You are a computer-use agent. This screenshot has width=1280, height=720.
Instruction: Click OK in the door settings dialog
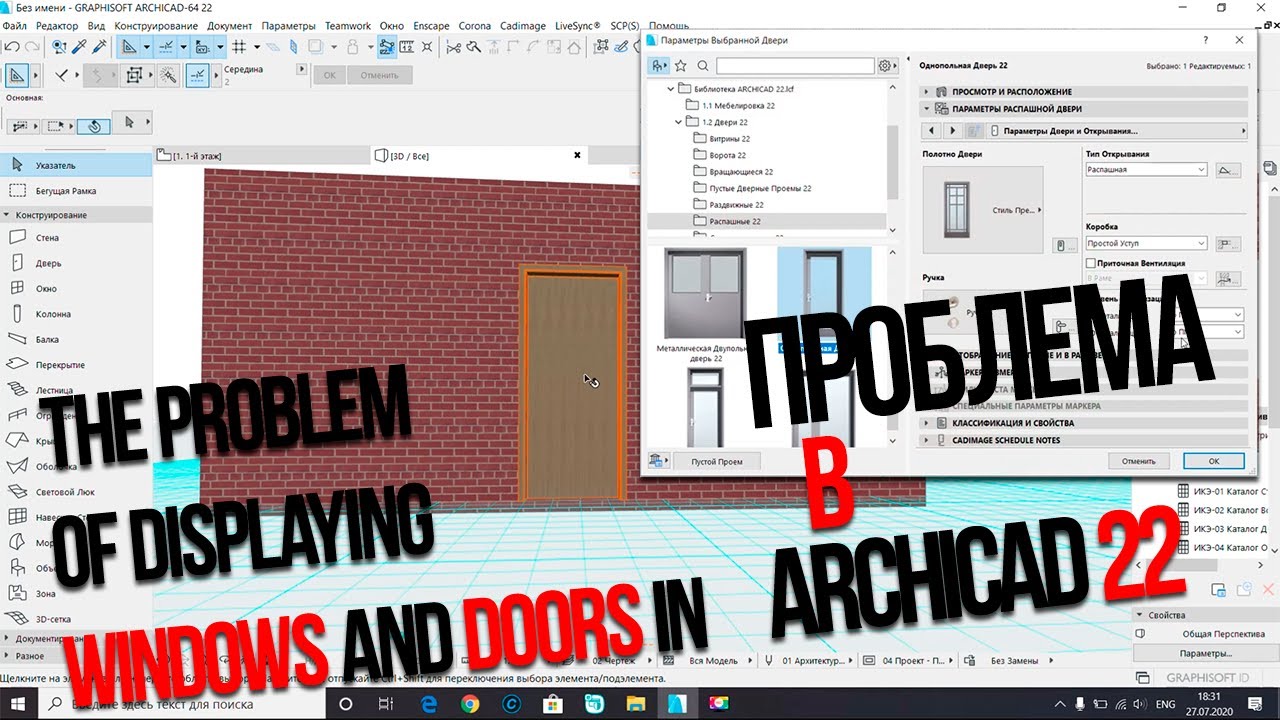point(1213,461)
